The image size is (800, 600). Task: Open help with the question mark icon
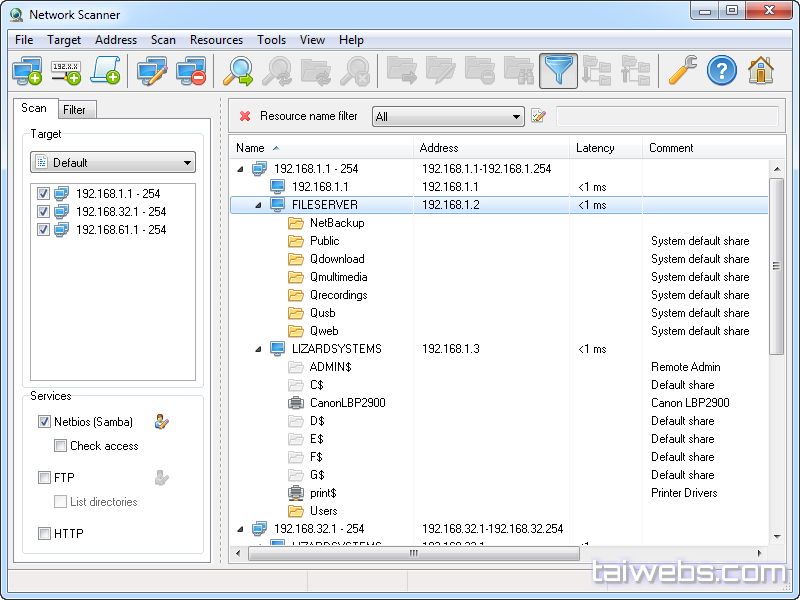pyautogui.click(x=721, y=71)
